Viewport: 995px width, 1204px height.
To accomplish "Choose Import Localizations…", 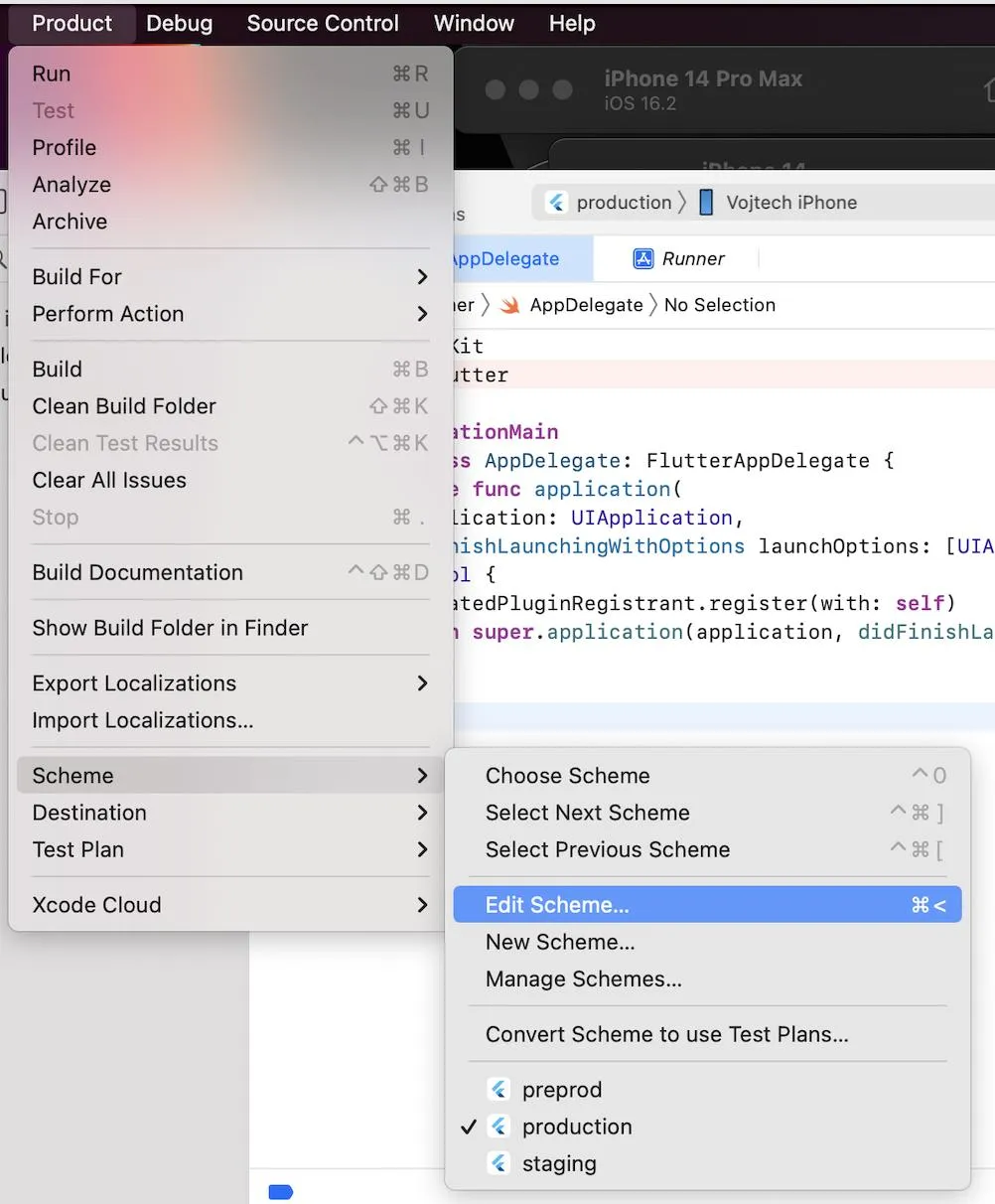I will [230, 720].
